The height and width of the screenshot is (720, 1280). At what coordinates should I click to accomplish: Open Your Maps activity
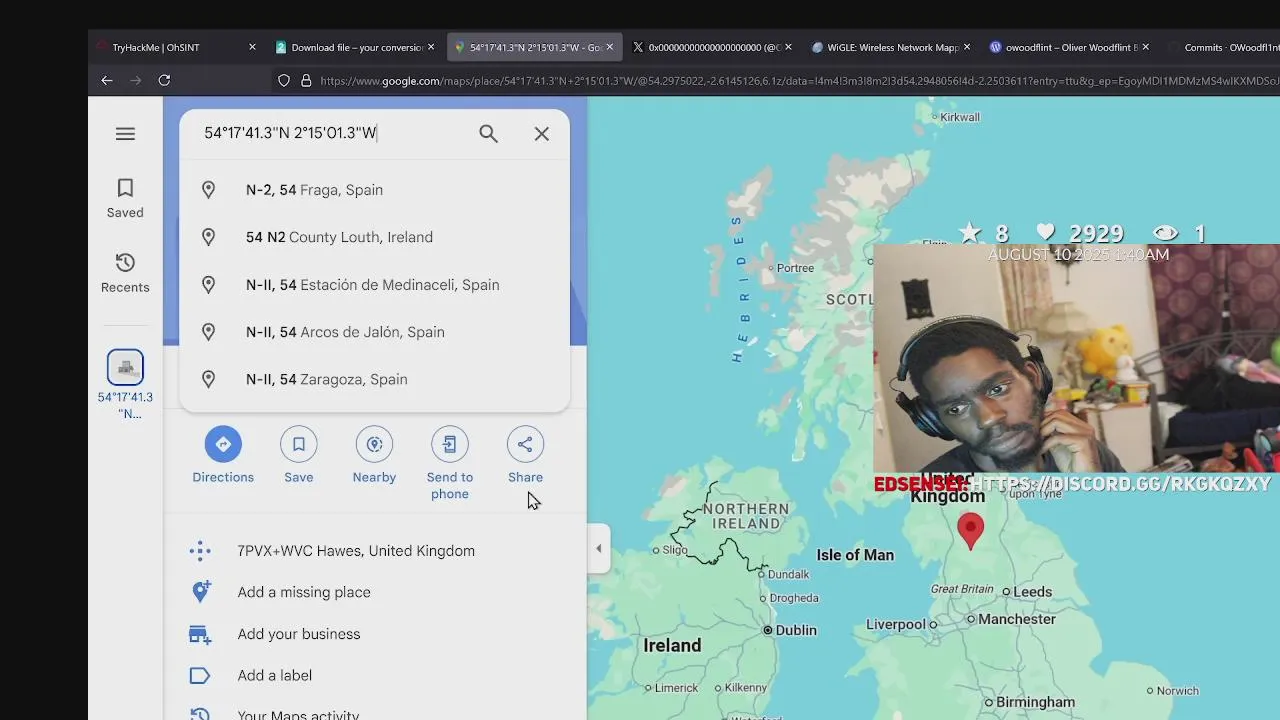point(374,715)
